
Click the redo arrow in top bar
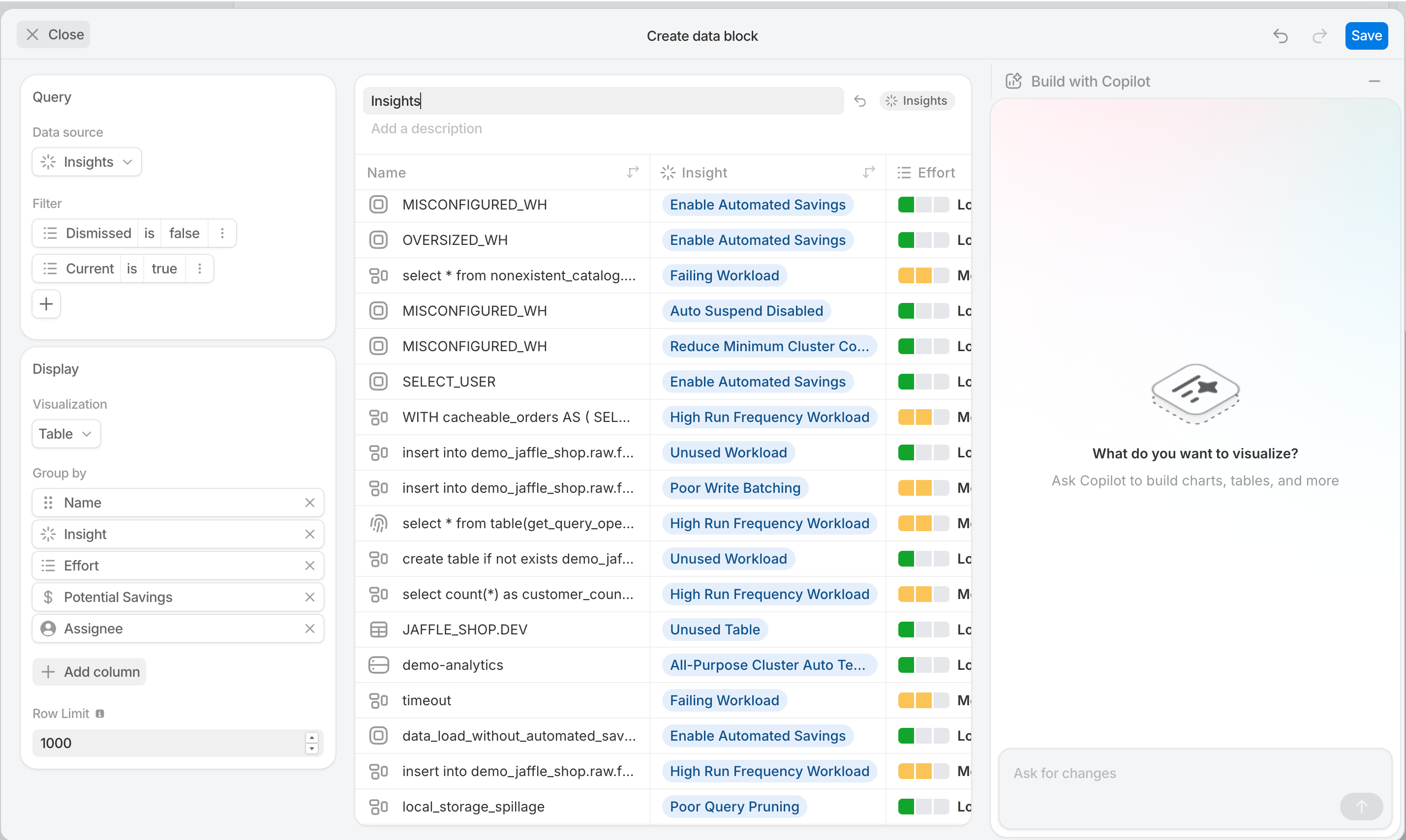[x=1319, y=36]
